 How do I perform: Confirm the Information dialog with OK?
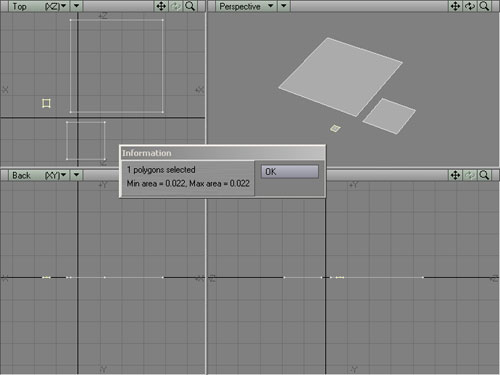[x=289, y=172]
